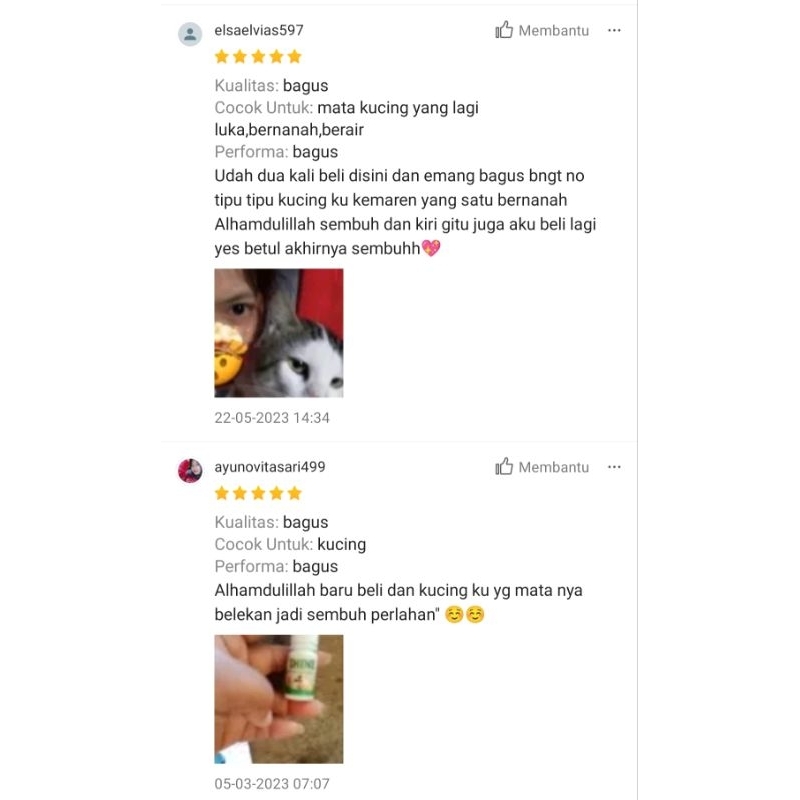Click review text starting 'Udah dua kali beli'
Screen dimensions: 800x800
click(x=405, y=212)
